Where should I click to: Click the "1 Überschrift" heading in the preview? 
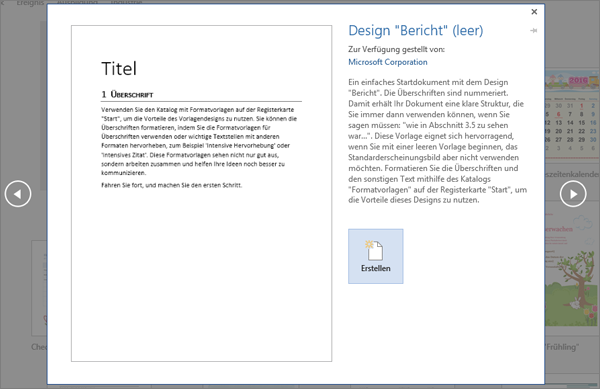[127, 94]
